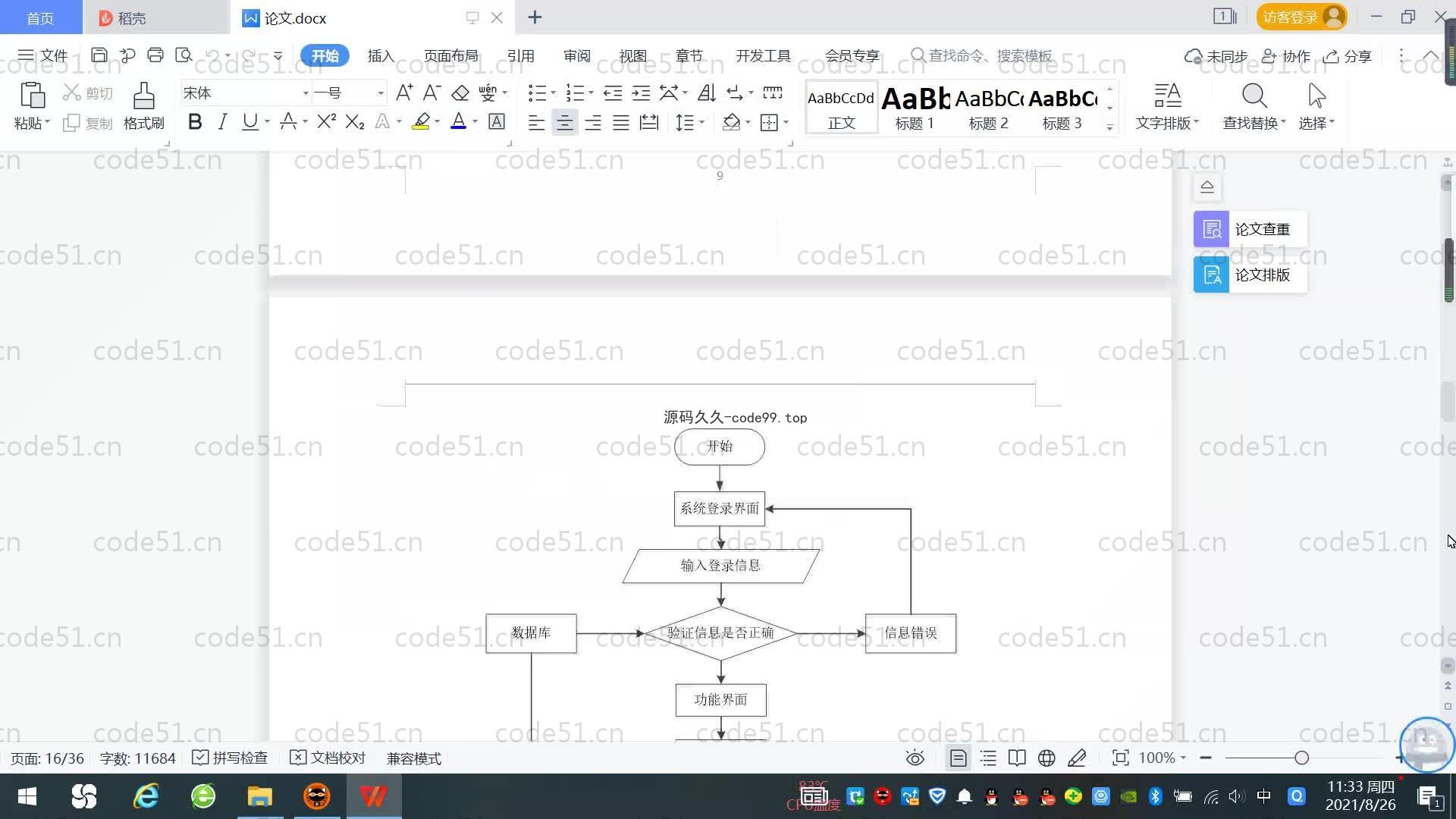Apply yellow text highlight color

coord(421,122)
